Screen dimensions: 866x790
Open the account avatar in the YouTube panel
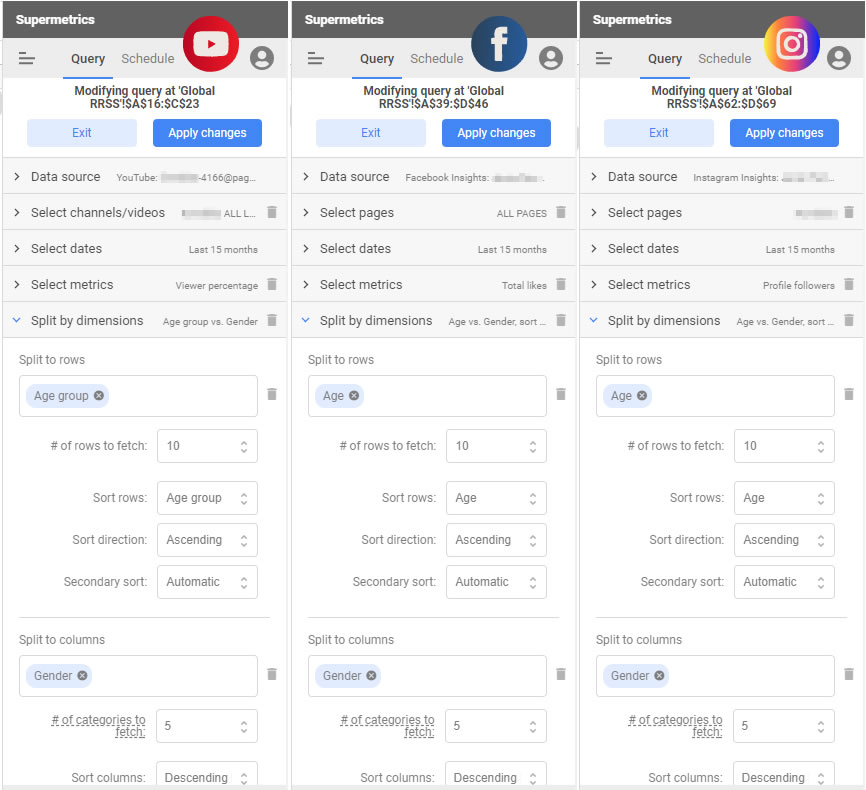(262, 58)
